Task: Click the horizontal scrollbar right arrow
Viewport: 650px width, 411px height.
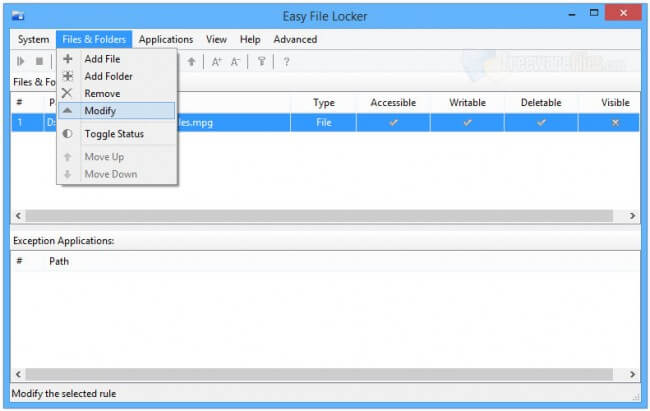Action: [x=632, y=216]
